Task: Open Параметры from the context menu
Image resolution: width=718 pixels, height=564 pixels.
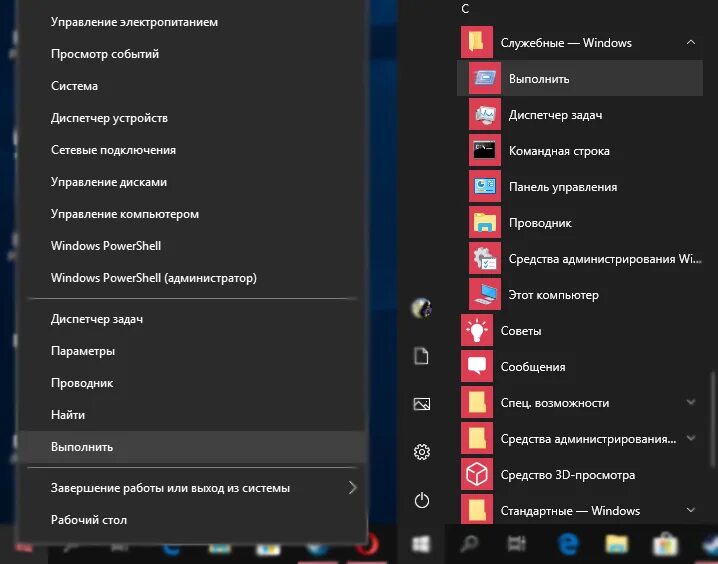Action: pyautogui.click(x=82, y=351)
